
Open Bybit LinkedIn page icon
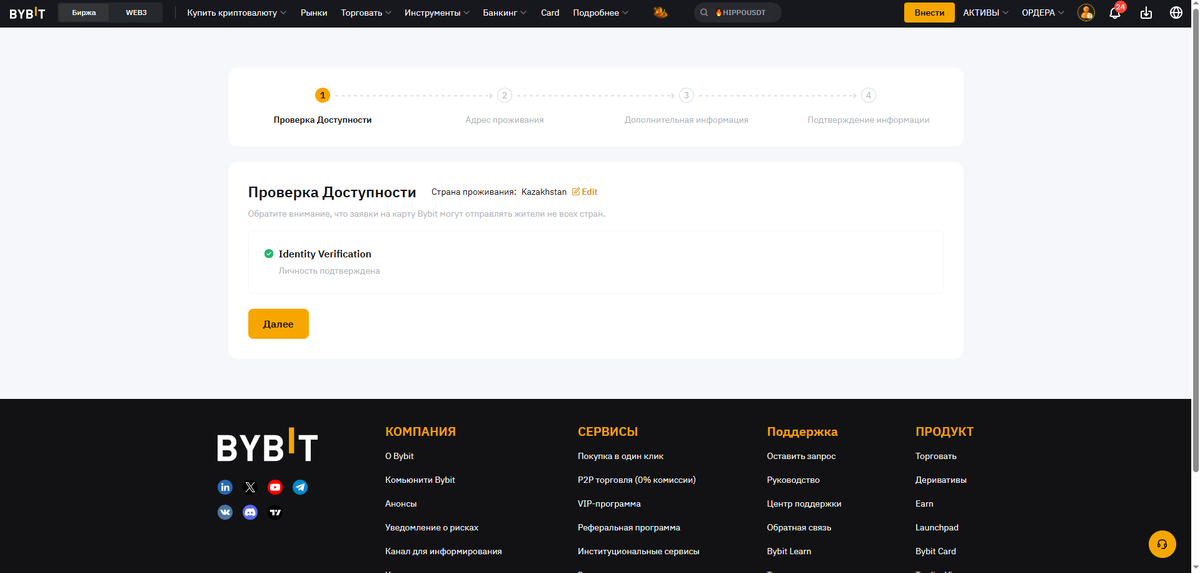(225, 487)
